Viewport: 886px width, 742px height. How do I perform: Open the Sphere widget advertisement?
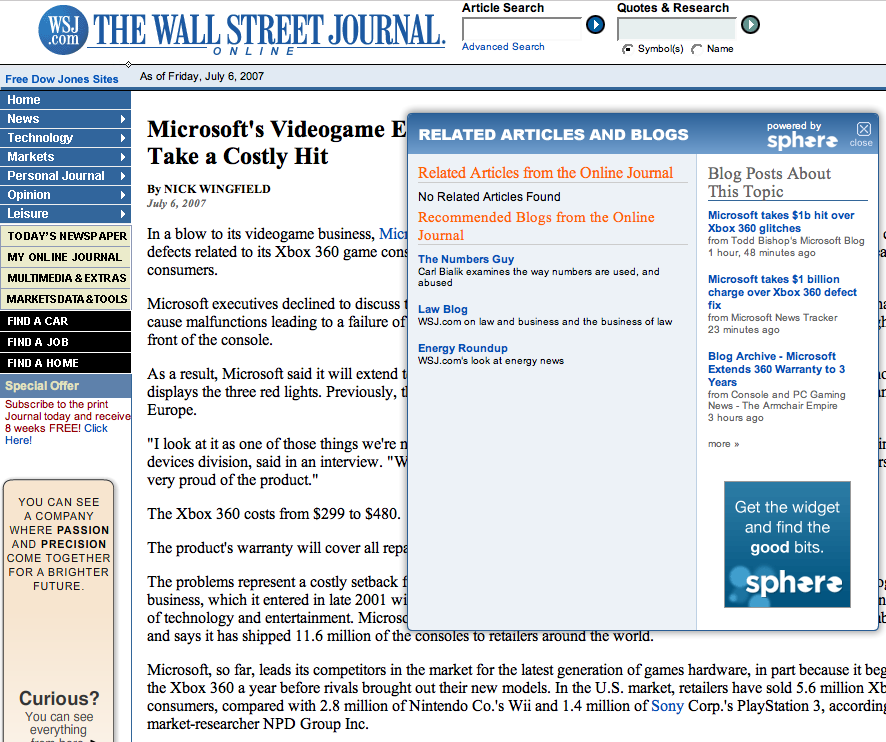(x=787, y=544)
